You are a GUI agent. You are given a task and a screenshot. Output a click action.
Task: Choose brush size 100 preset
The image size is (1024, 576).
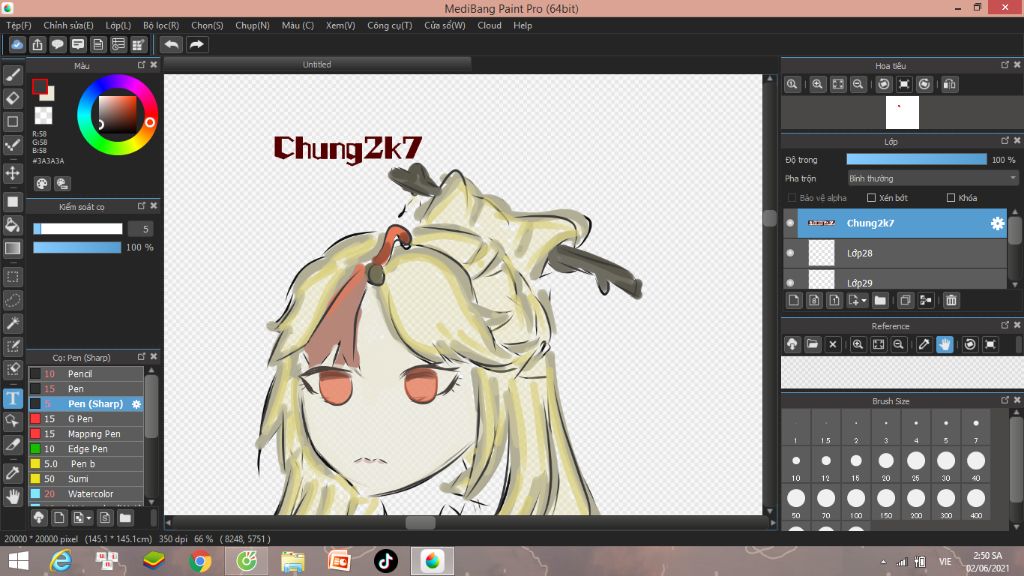856,503
